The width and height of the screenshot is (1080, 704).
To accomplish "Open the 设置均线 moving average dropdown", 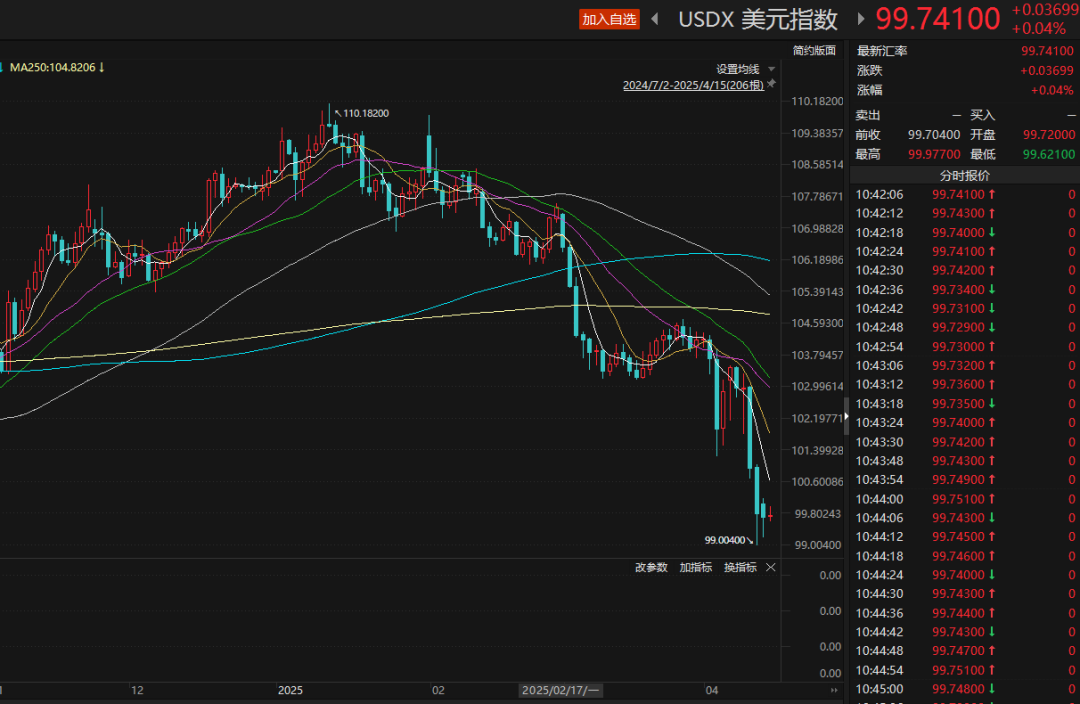I will coord(737,69).
